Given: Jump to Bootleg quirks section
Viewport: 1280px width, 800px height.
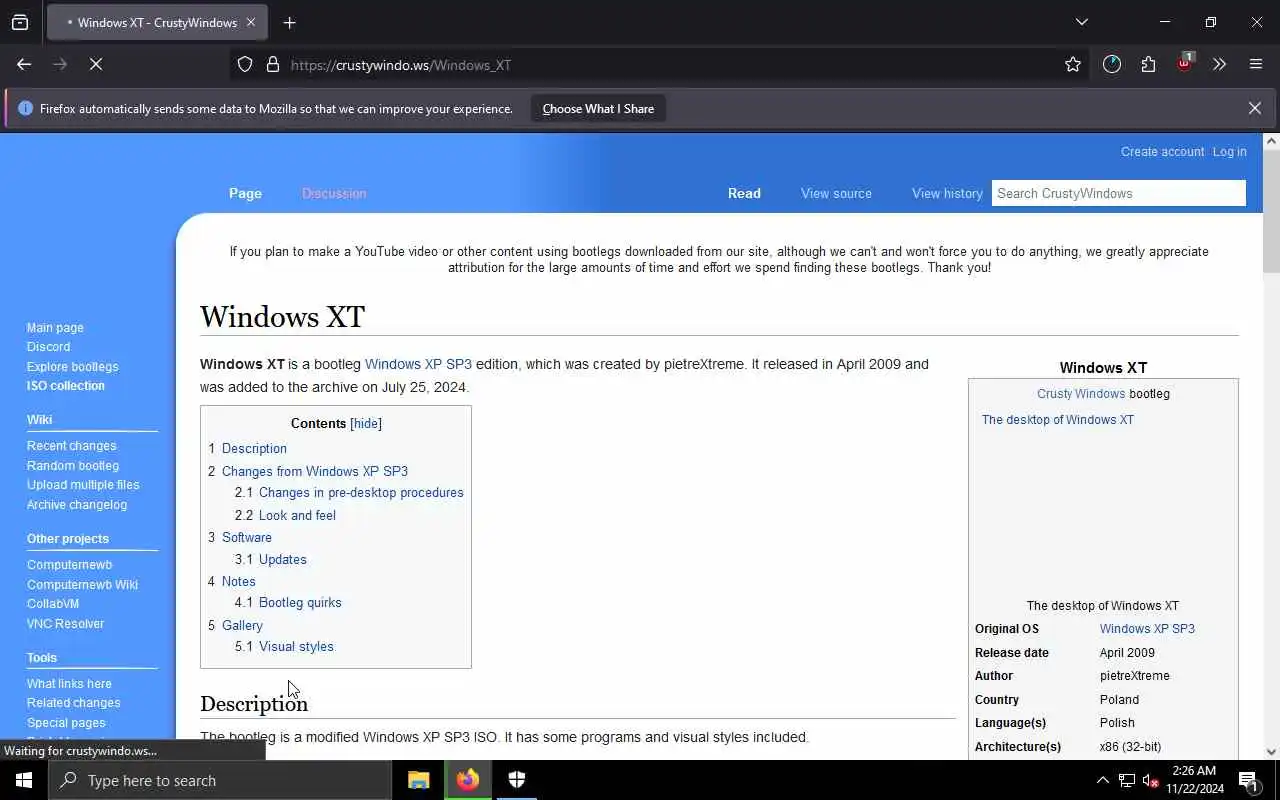Looking at the screenshot, I should [x=288, y=603].
